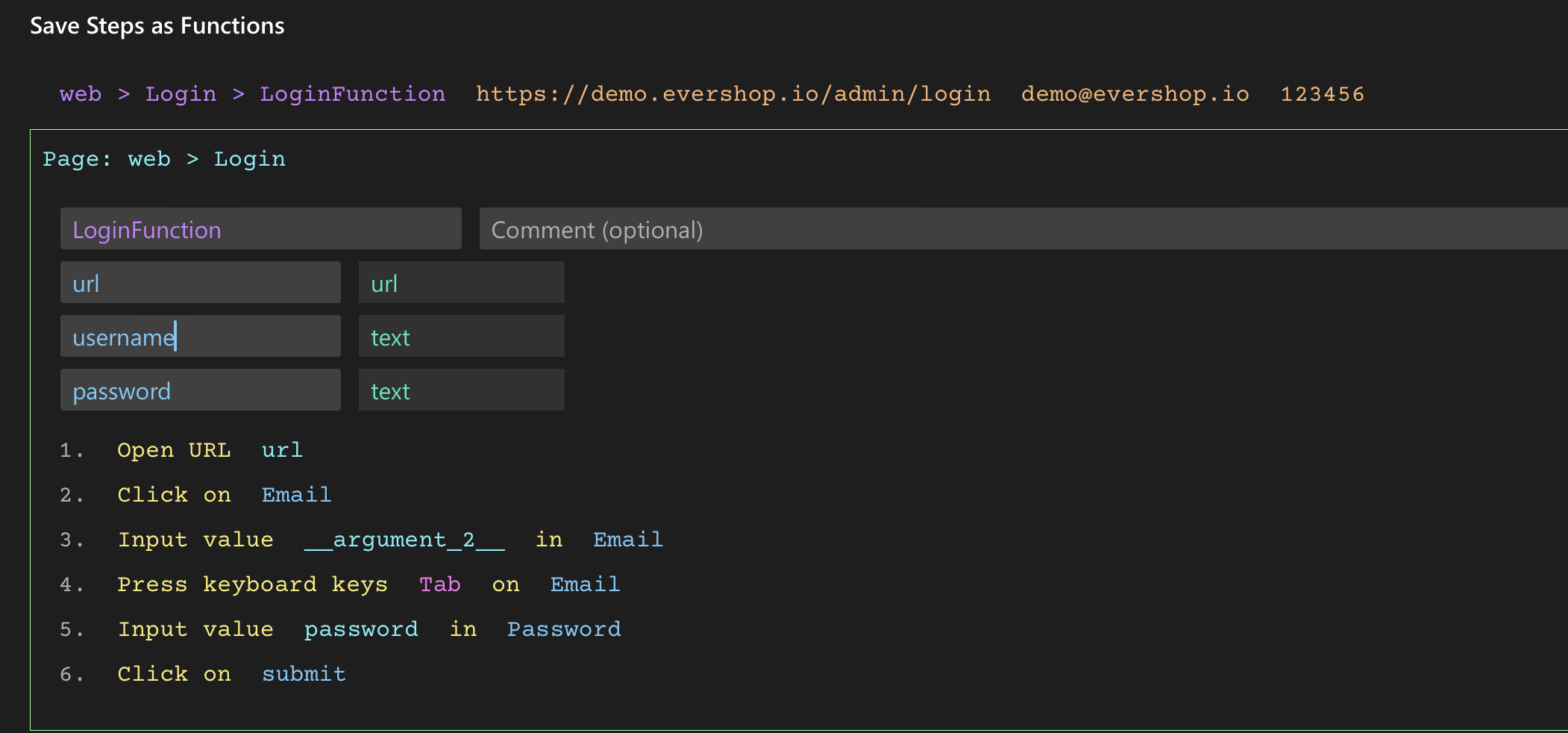The width and height of the screenshot is (1568, 733).
Task: Click the password argument name field
Action: pos(200,390)
